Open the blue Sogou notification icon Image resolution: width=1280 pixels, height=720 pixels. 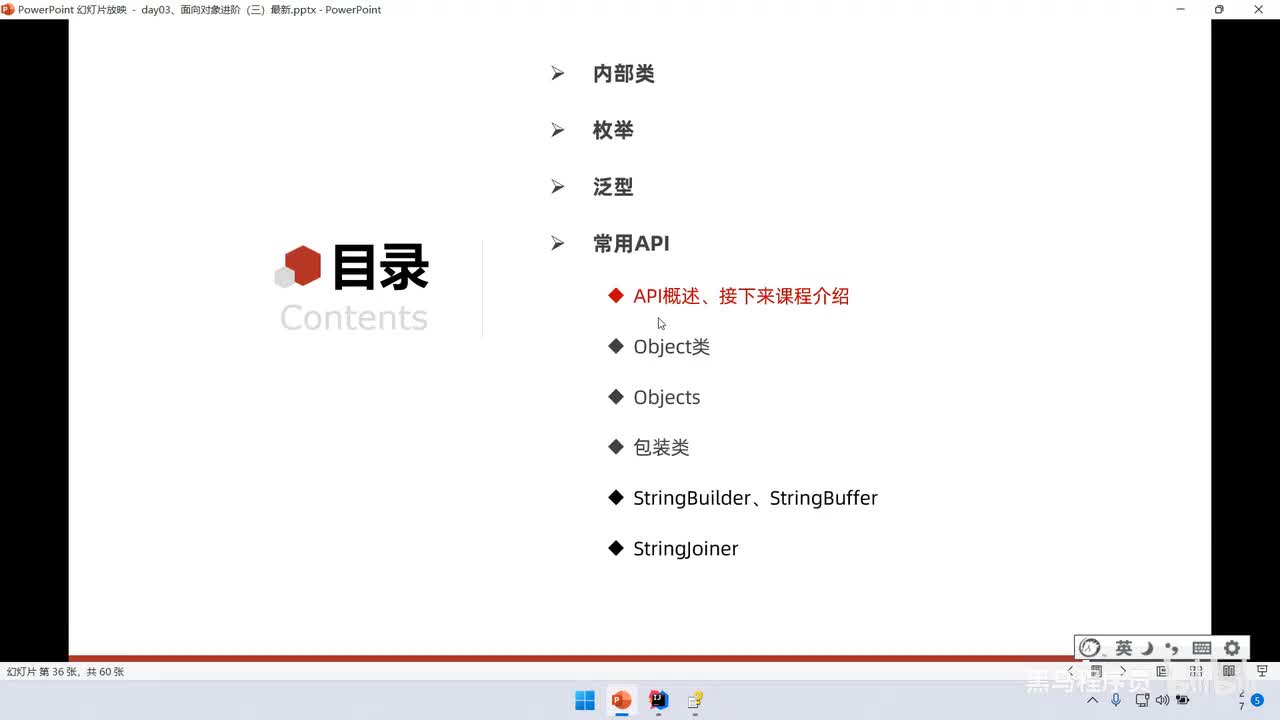(1257, 700)
